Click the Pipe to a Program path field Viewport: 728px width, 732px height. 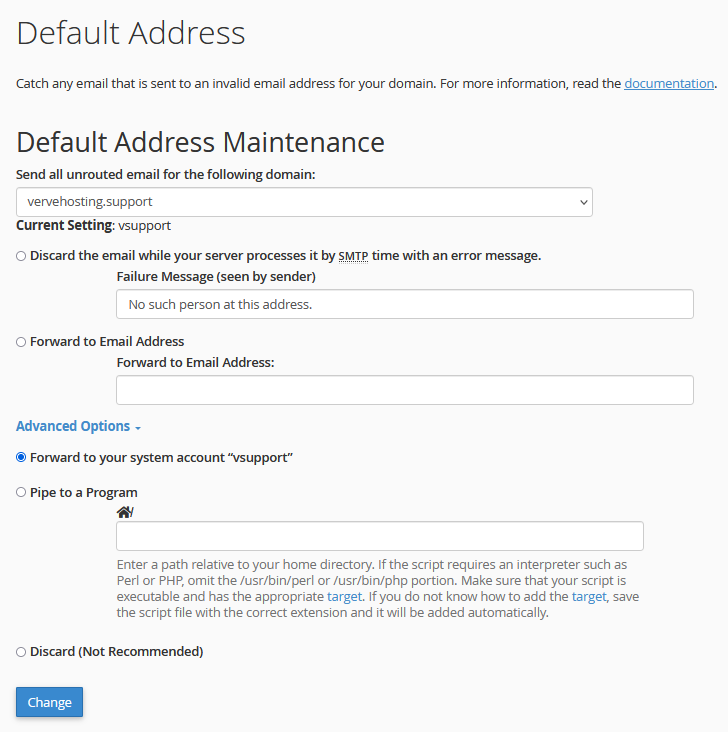point(380,536)
